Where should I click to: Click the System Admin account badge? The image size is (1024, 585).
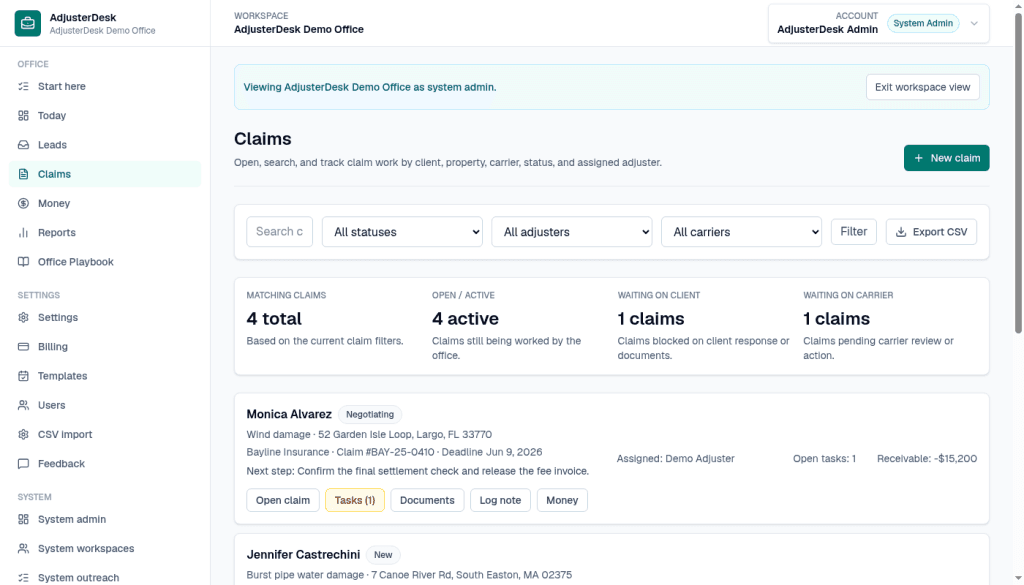coord(923,24)
